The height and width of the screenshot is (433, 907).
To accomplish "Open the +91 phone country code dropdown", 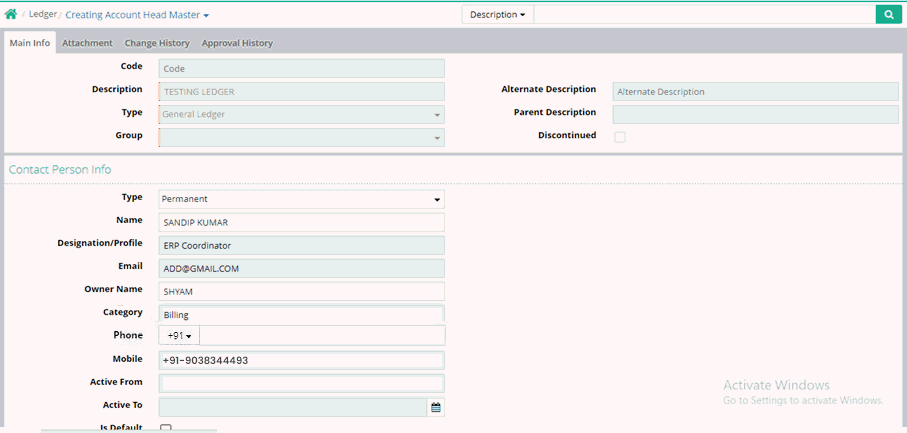I will click(179, 336).
